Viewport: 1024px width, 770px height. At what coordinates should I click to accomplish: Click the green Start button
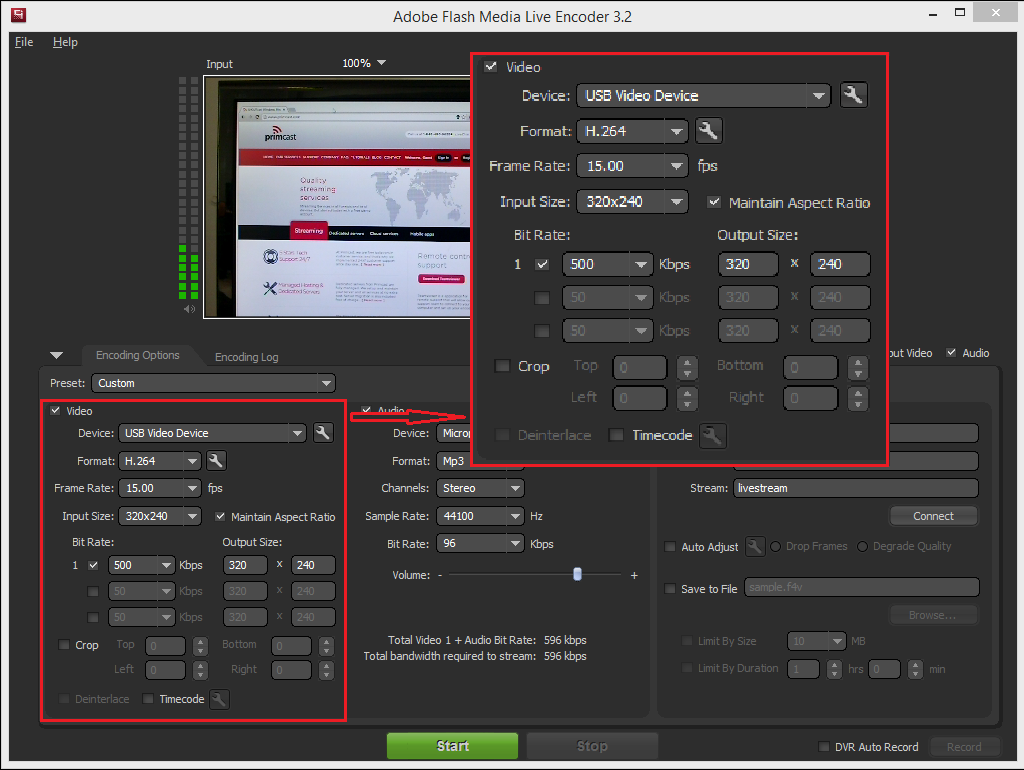(453, 746)
